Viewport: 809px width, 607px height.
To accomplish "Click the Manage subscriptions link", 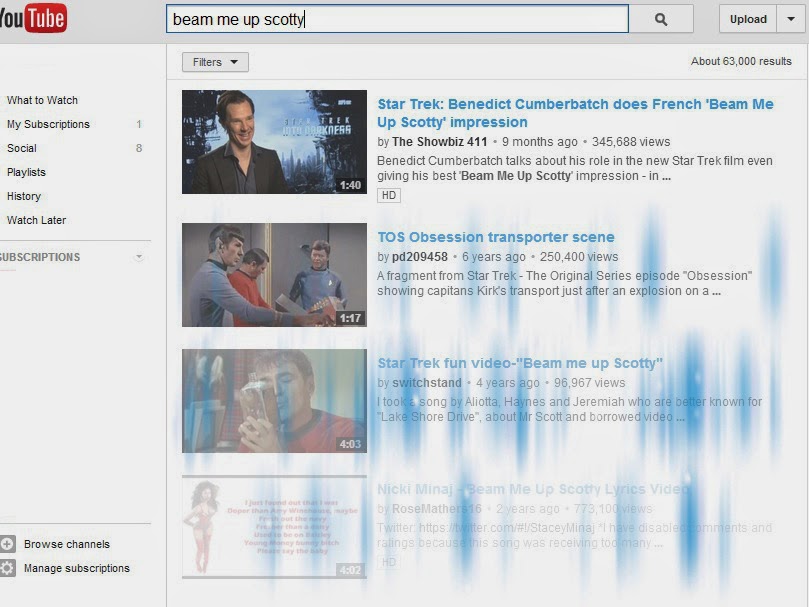I will tap(77, 568).
